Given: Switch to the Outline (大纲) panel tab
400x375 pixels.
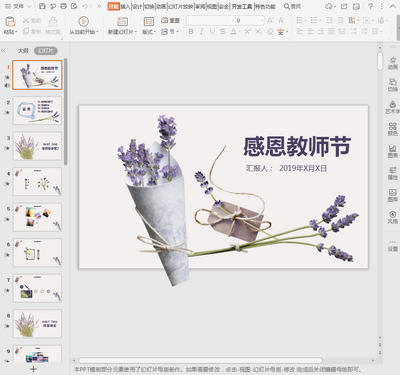Looking at the screenshot, I should [x=23, y=51].
